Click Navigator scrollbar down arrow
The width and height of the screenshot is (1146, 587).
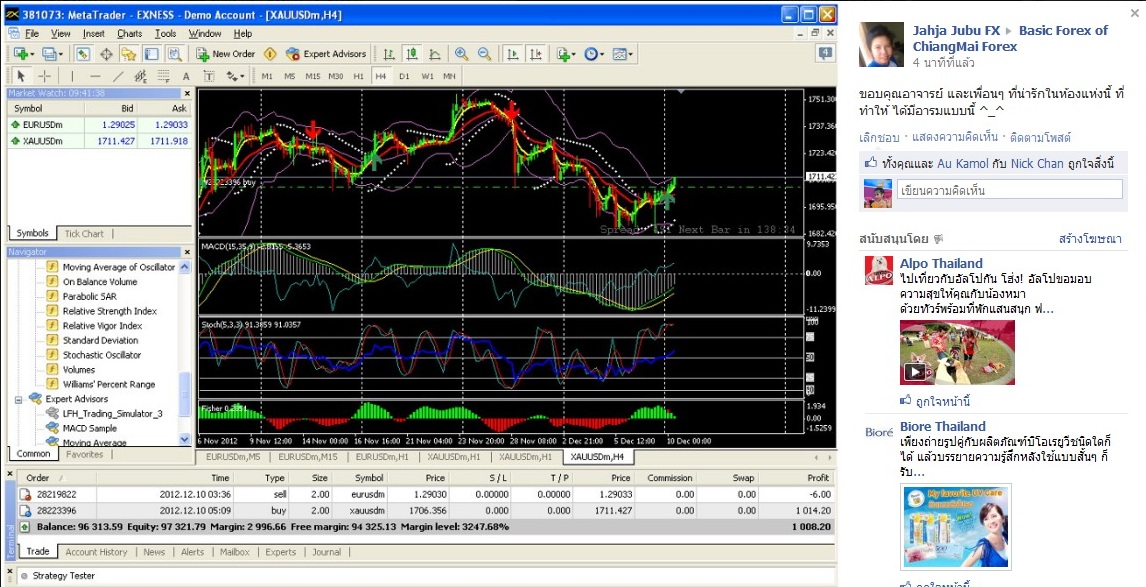coord(185,439)
